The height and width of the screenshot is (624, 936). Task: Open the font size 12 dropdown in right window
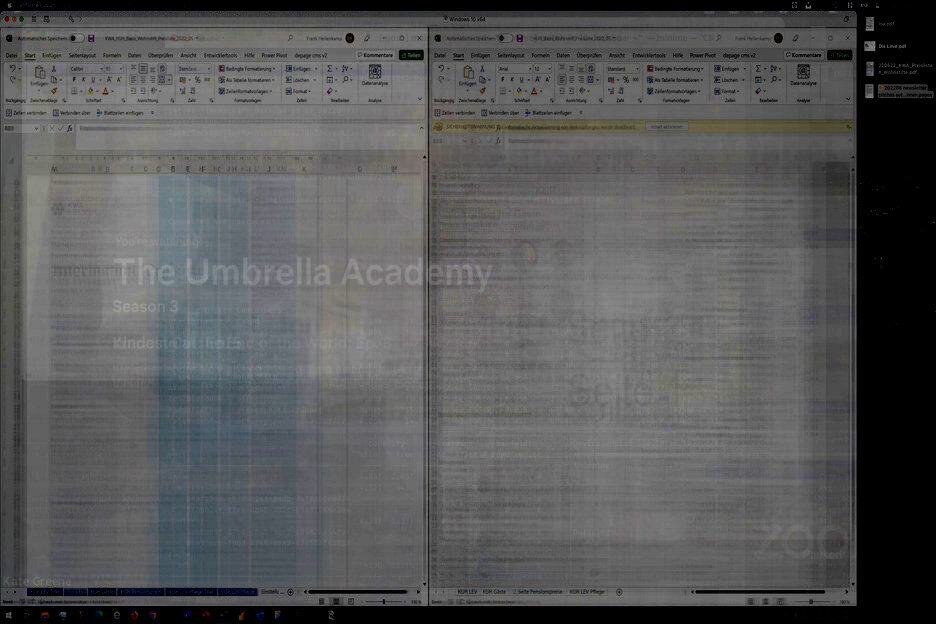click(549, 69)
